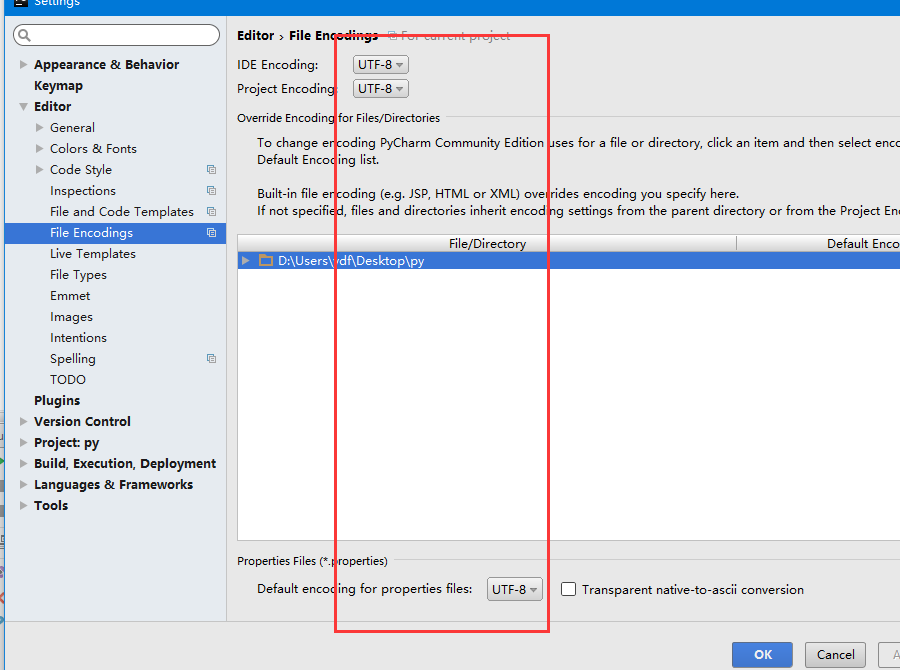Click the Cancel button
Image resolution: width=900 pixels, height=670 pixels.
(x=835, y=655)
